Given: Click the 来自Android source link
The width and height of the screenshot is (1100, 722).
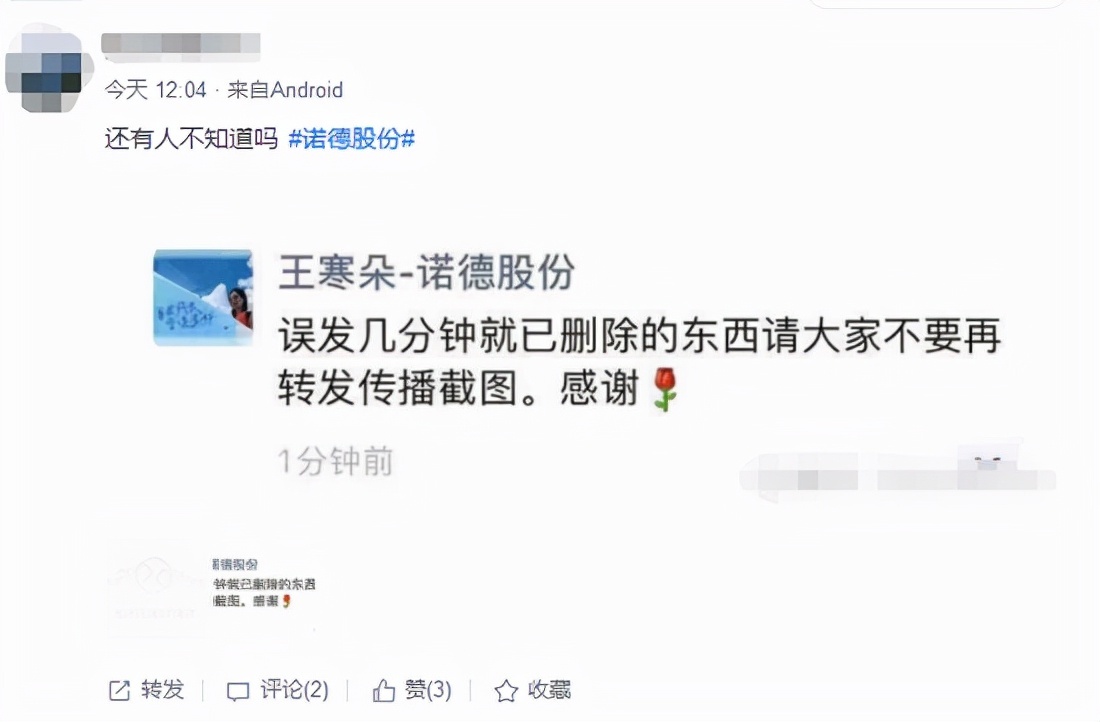Looking at the screenshot, I should click(285, 90).
